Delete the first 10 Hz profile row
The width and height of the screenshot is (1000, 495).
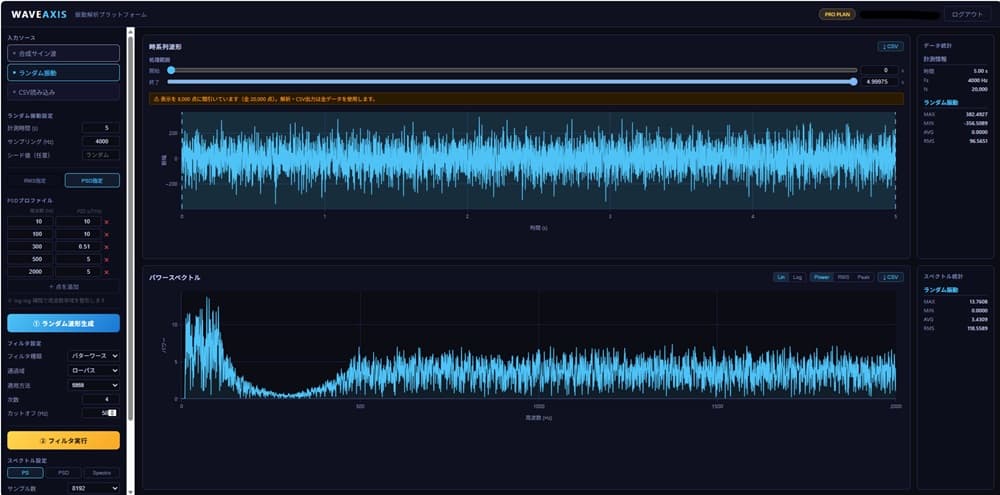pos(107,221)
